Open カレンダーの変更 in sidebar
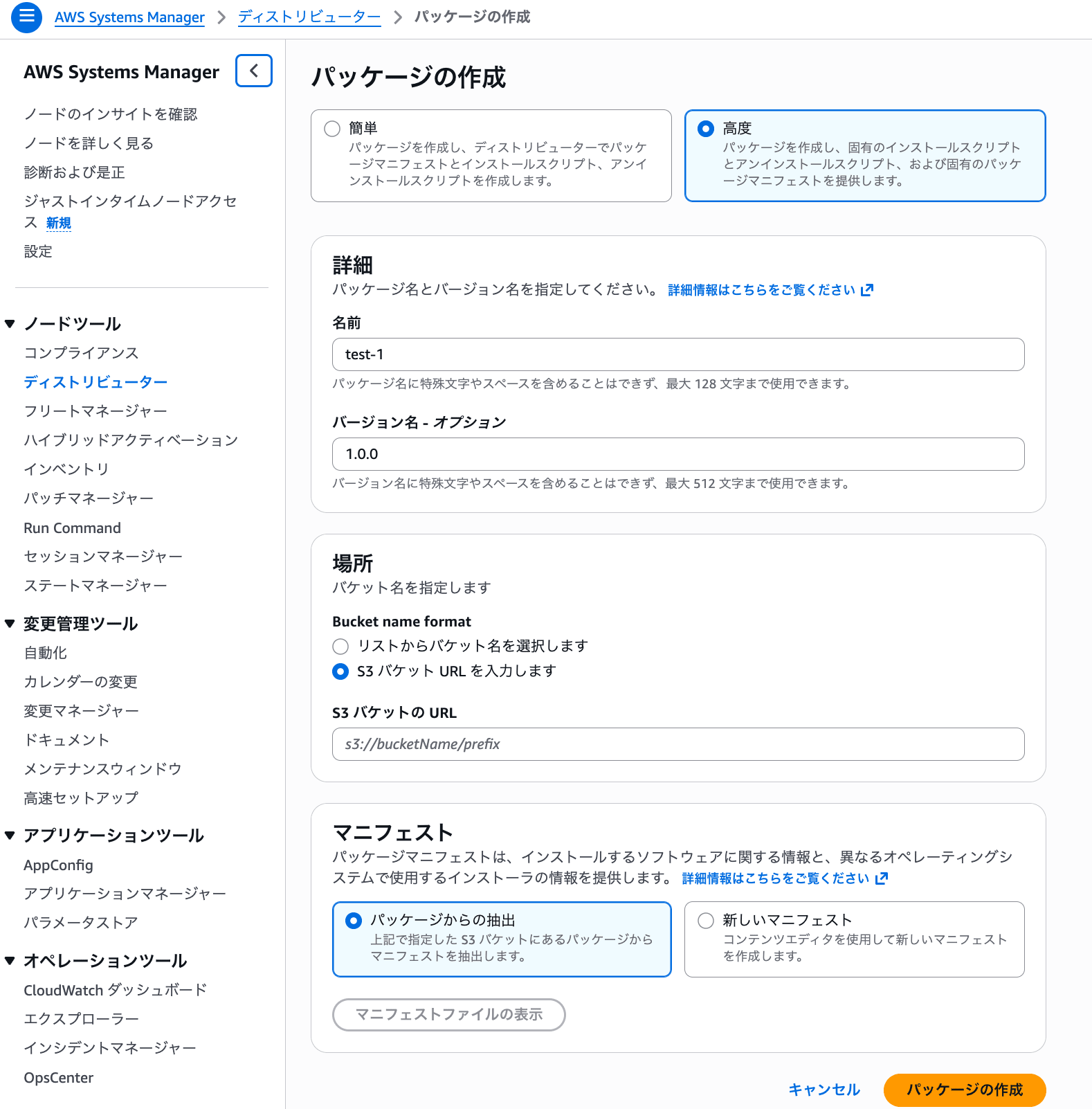Viewport: 1092px width, 1109px height. point(80,682)
